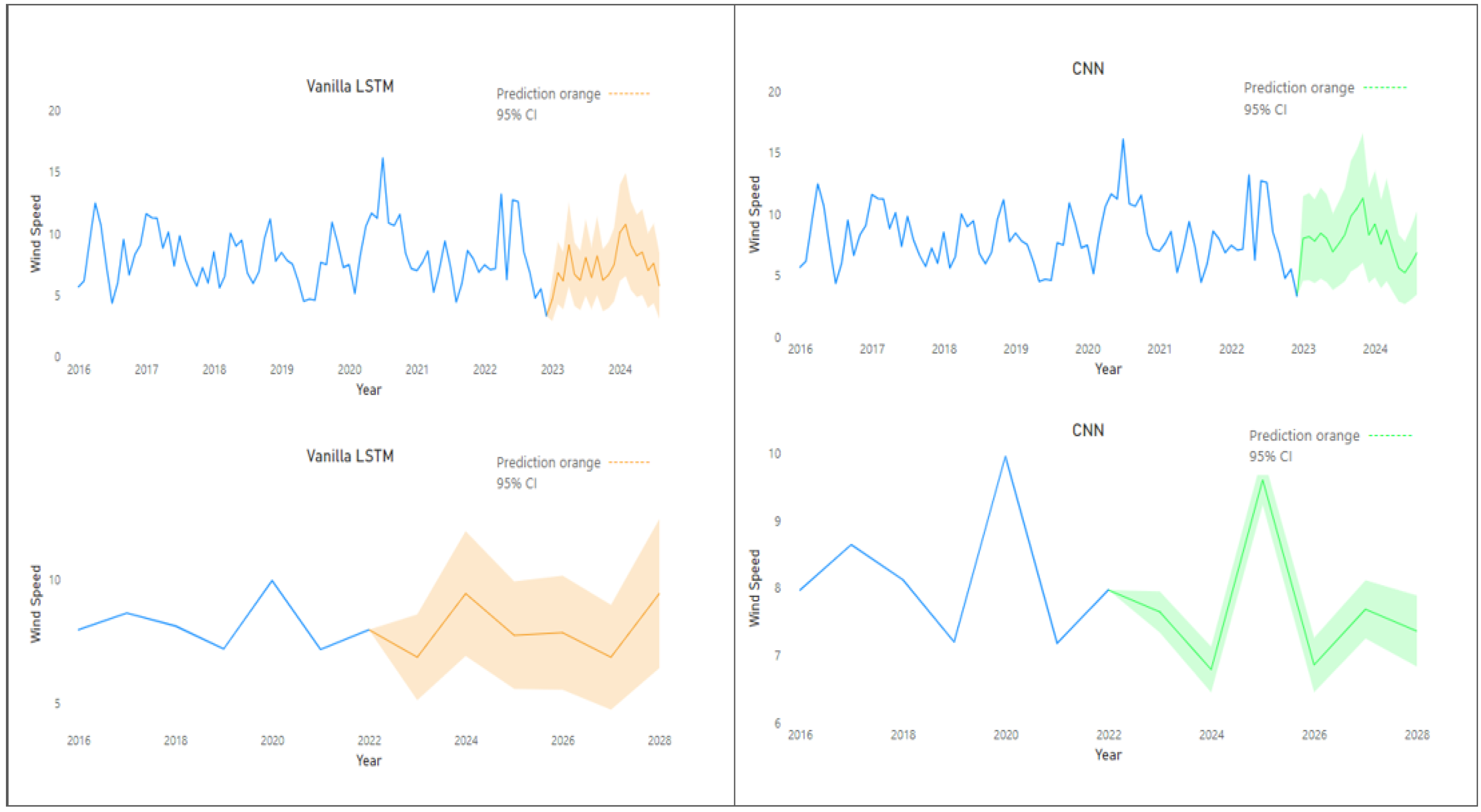
Task: Click the Year axis label under yearly Vanilla LSTM chart
Action: pyautogui.click(x=368, y=761)
